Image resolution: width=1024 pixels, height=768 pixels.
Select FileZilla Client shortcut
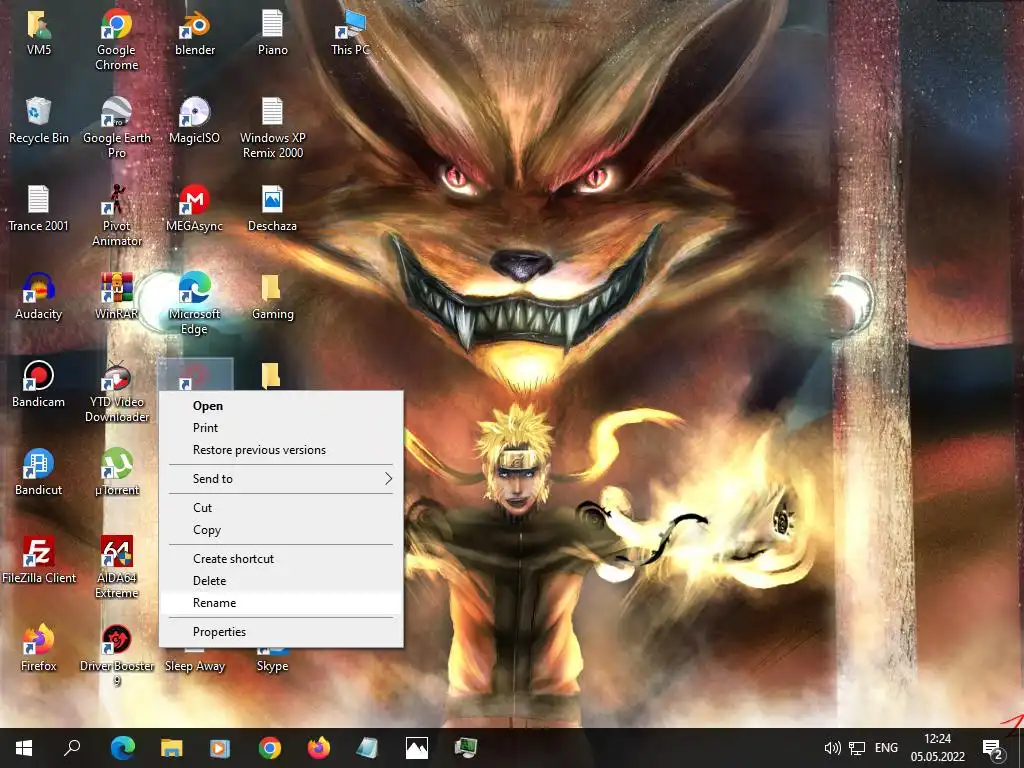pyautogui.click(x=39, y=560)
